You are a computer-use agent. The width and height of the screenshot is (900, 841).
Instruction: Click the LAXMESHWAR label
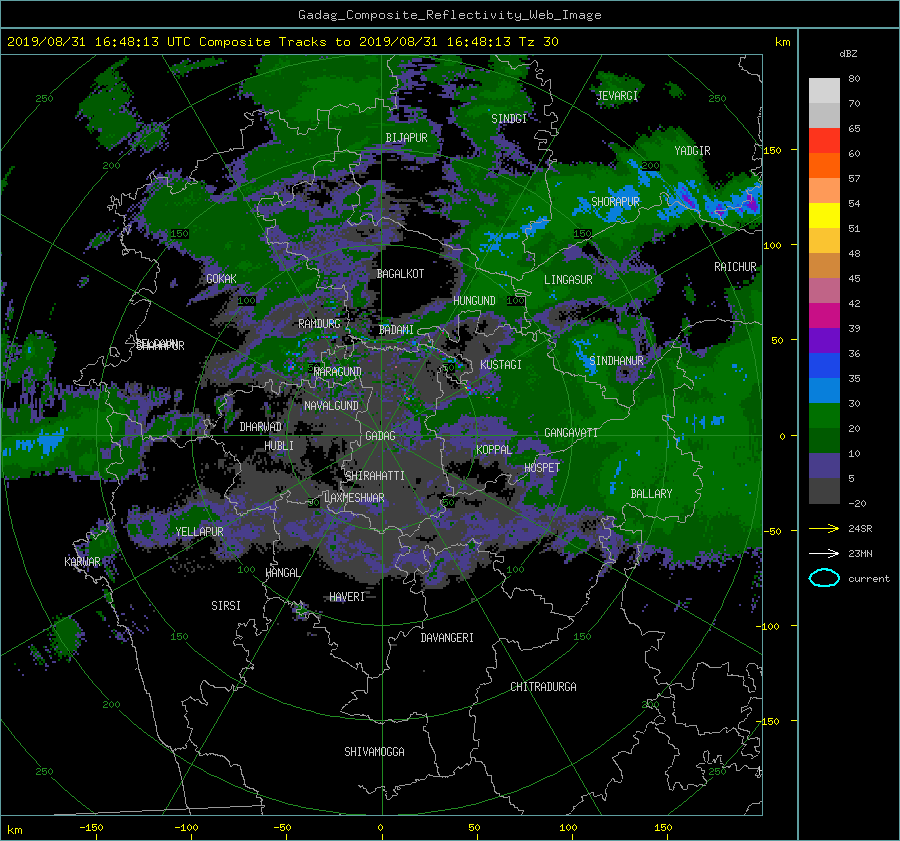point(354,498)
